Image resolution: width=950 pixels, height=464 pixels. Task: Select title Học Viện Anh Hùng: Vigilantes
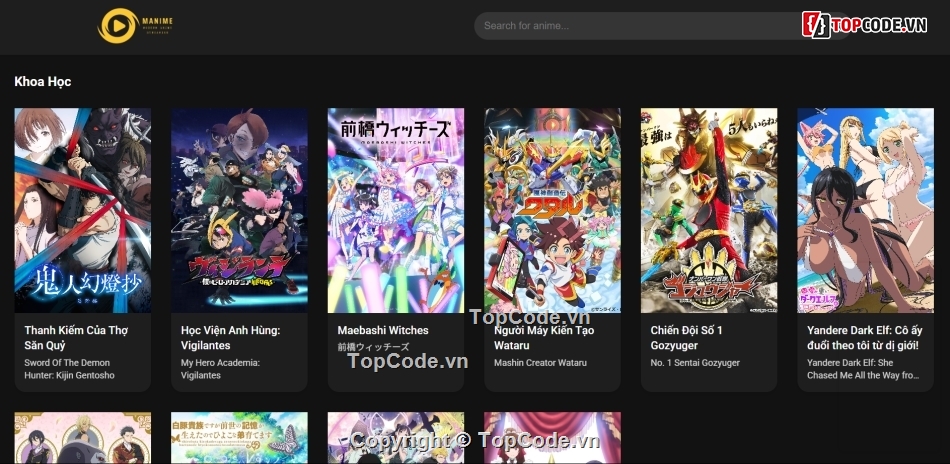pos(231,338)
